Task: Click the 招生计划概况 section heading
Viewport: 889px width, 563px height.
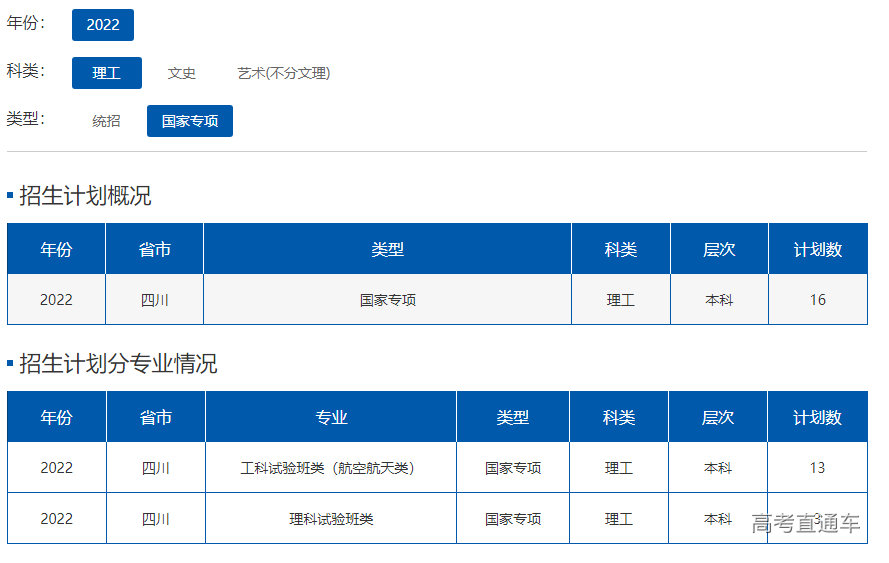Action: [x=85, y=196]
